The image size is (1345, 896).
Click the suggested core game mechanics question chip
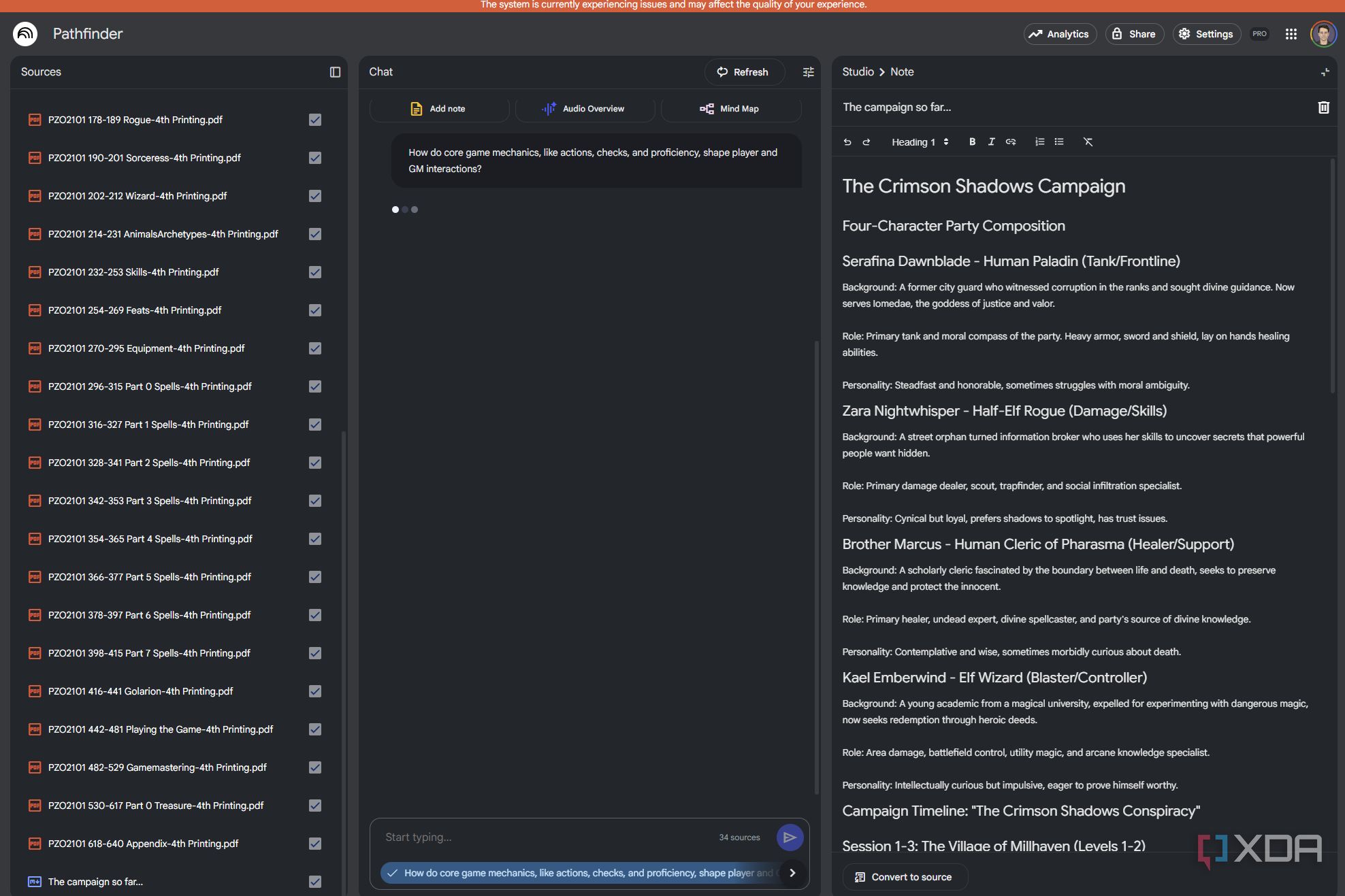coord(581,873)
